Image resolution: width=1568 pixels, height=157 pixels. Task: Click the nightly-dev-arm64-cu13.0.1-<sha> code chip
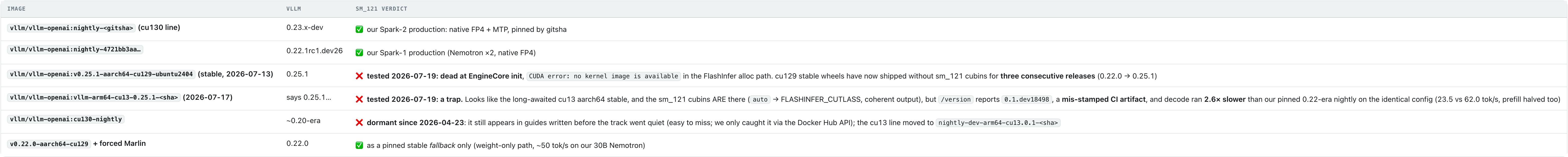998,122
